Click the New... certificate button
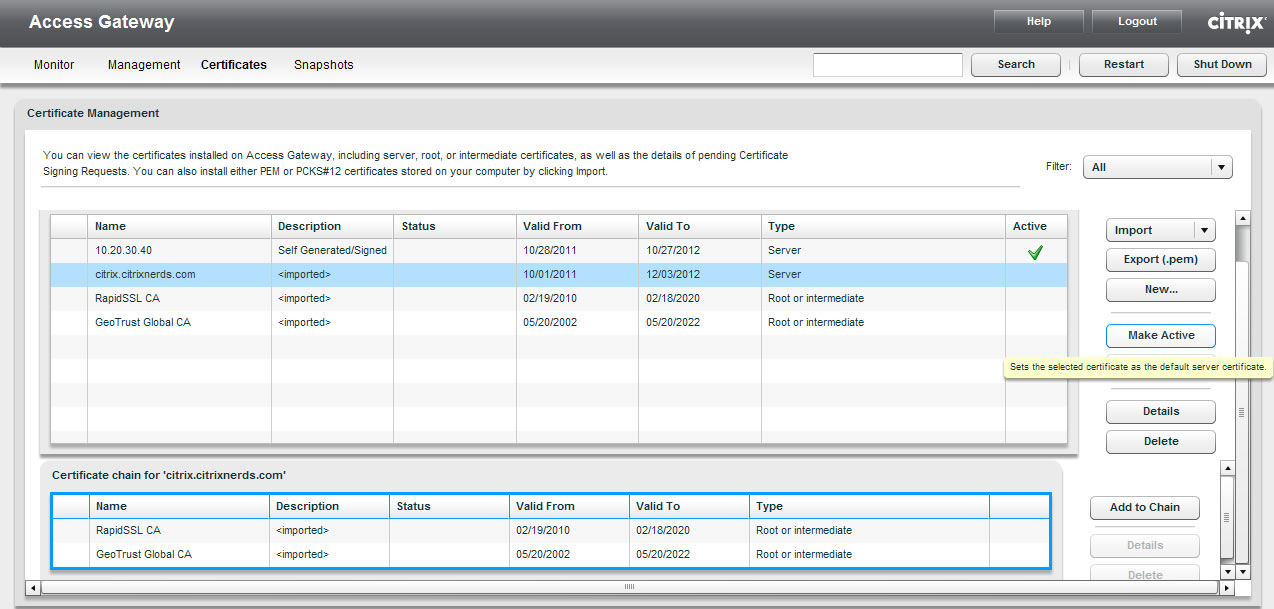The image size is (1274, 609). point(1161,290)
